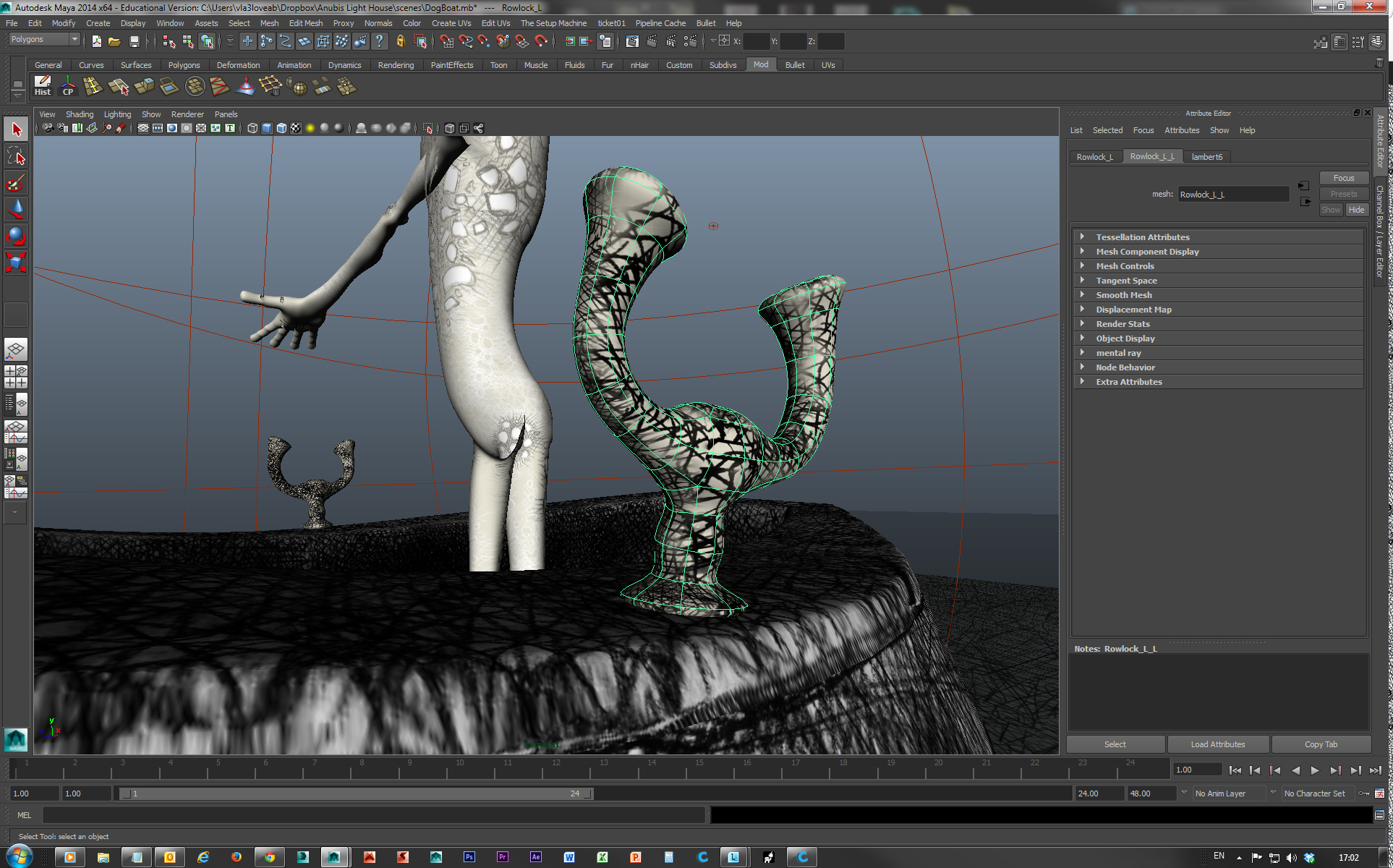Click the Lasso select tool
This screenshot has width=1393, height=868.
tap(16, 156)
